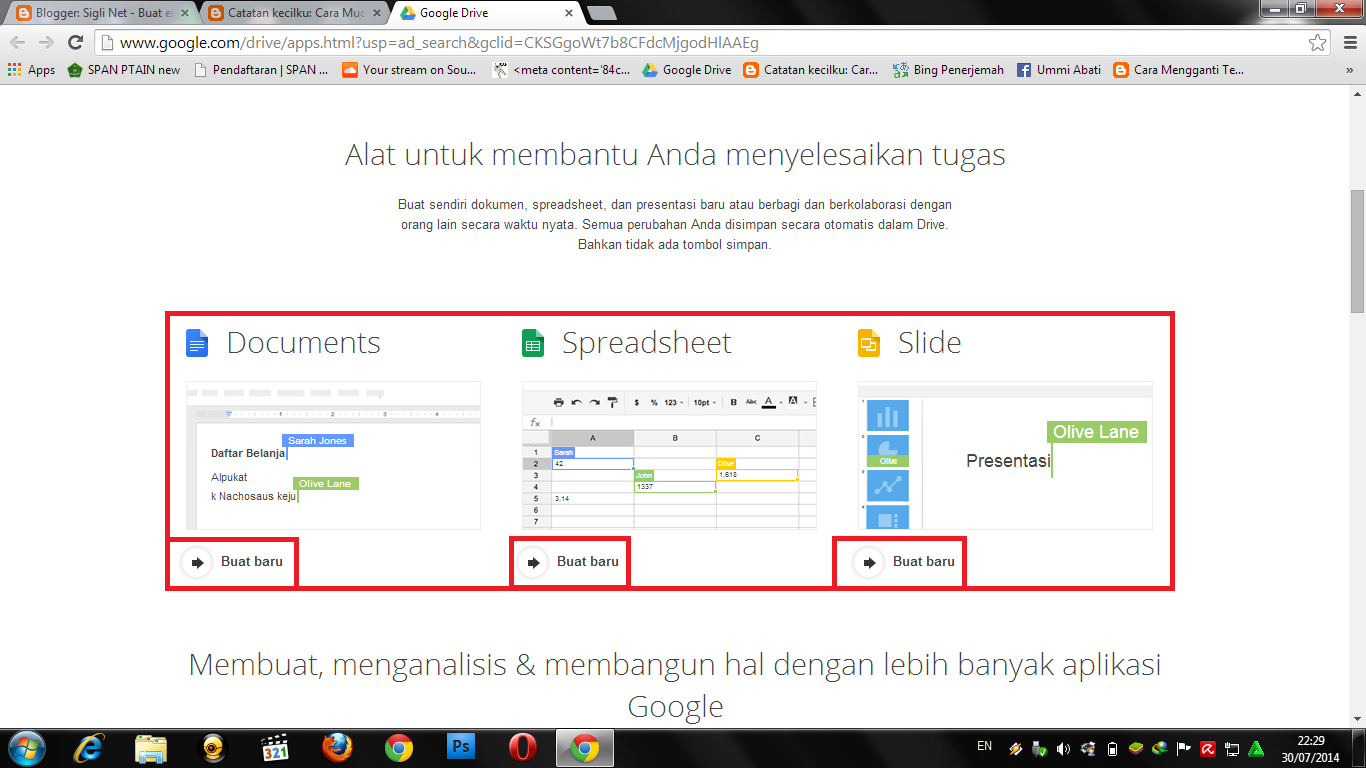Viewport: 1366px width, 768px height.
Task: Click the Slide presentation preview thumbnail
Action: (x=1005, y=455)
